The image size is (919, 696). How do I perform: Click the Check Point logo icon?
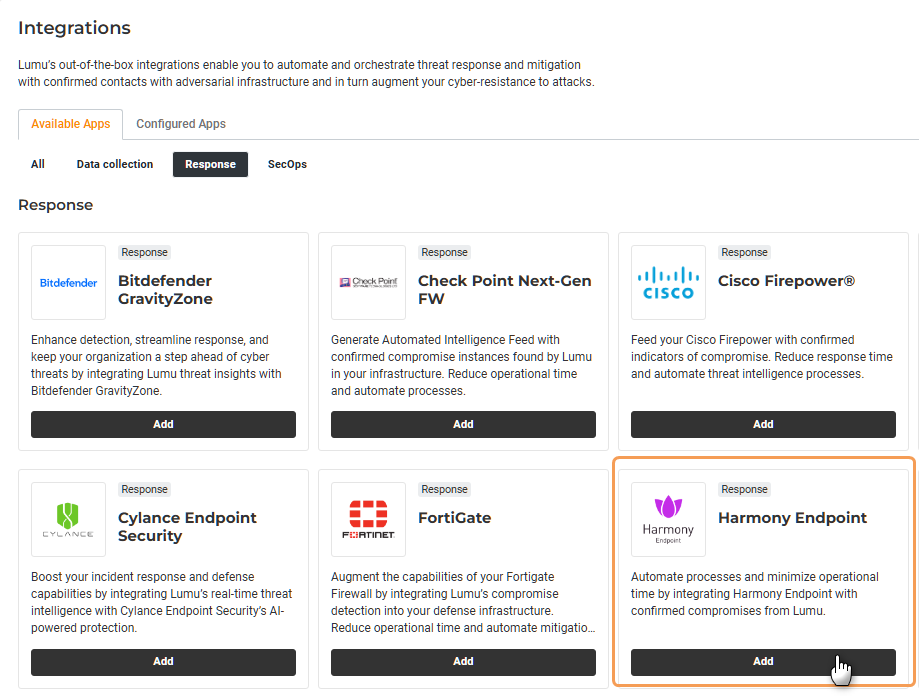coord(368,282)
